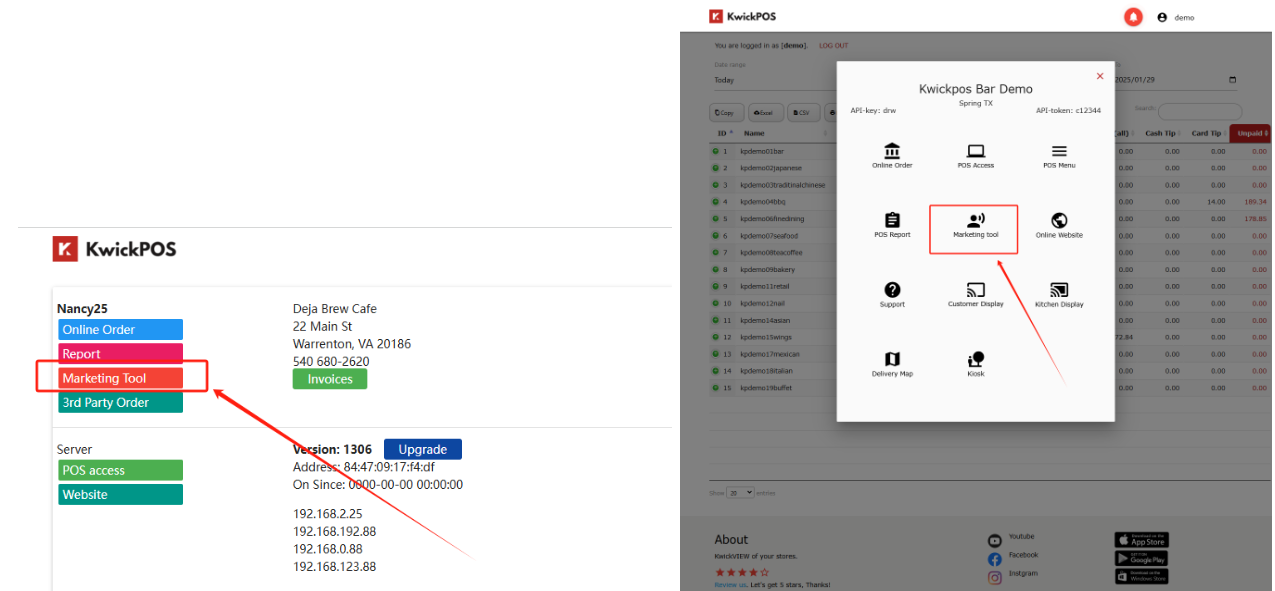Click the blue Upgrade button

[x=423, y=449]
